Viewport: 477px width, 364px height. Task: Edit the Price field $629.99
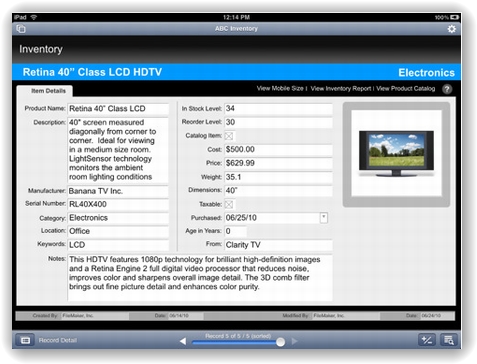pyautogui.click(x=278, y=163)
